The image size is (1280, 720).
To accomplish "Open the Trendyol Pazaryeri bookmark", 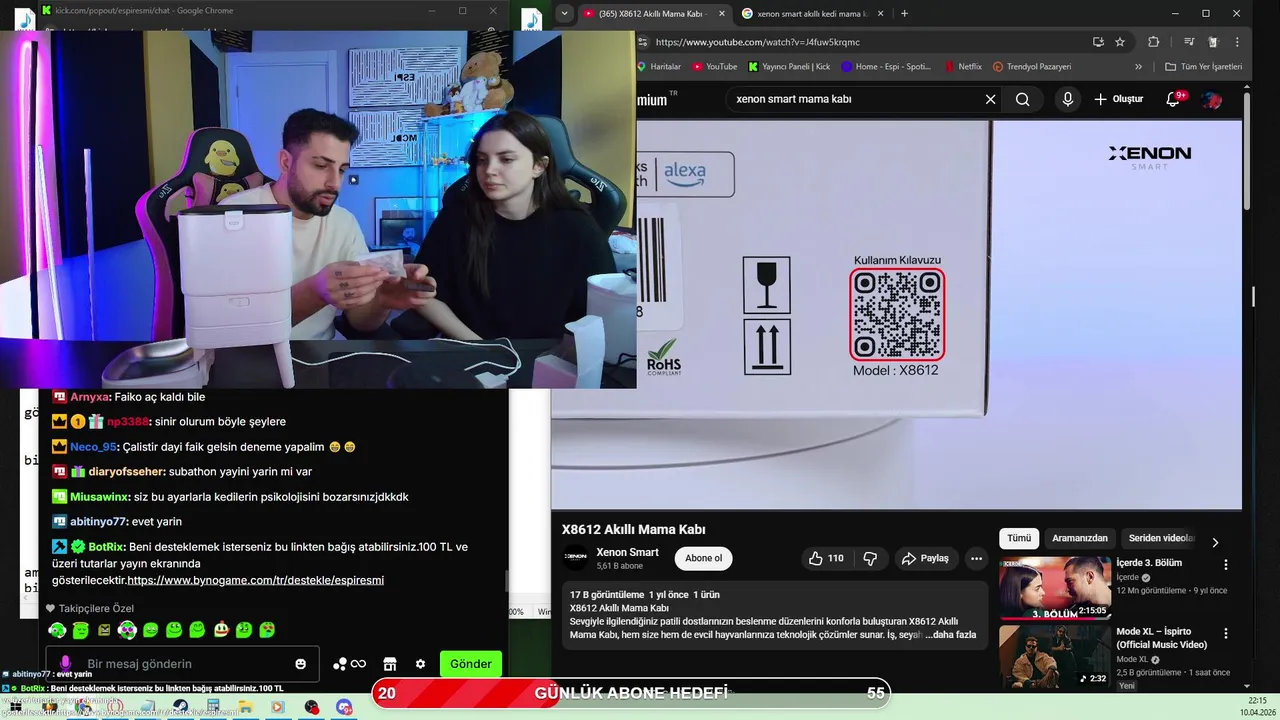I will tap(1032, 67).
